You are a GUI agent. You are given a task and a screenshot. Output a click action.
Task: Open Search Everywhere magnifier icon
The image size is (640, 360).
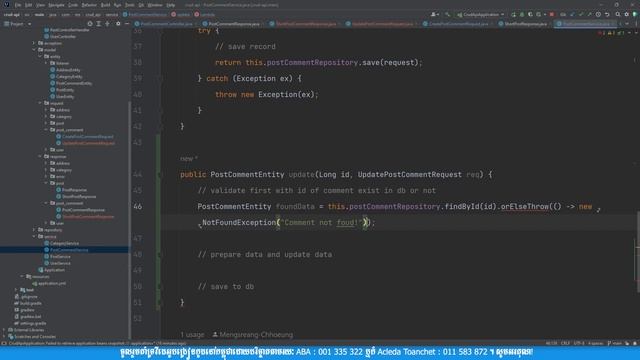618,15
